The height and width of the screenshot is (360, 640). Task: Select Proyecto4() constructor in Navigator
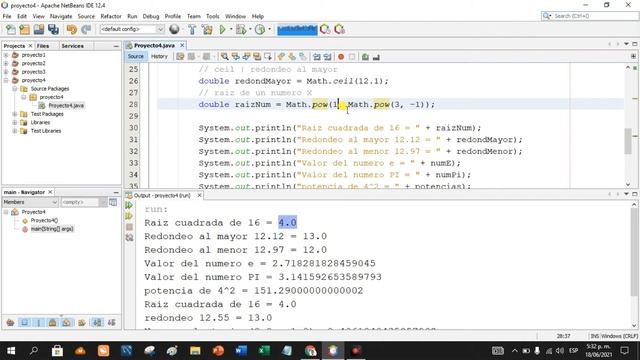click(44, 220)
